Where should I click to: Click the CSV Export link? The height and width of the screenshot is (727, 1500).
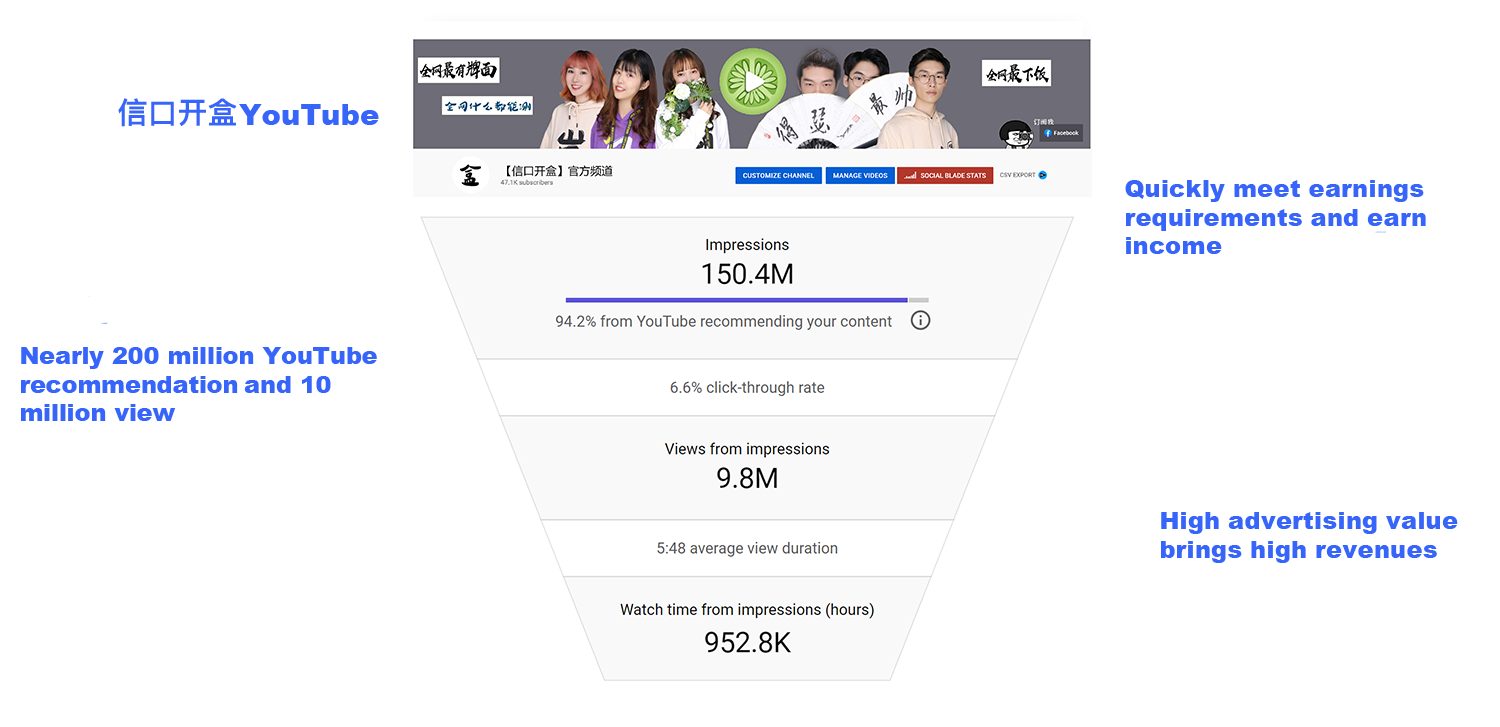pos(1017,175)
